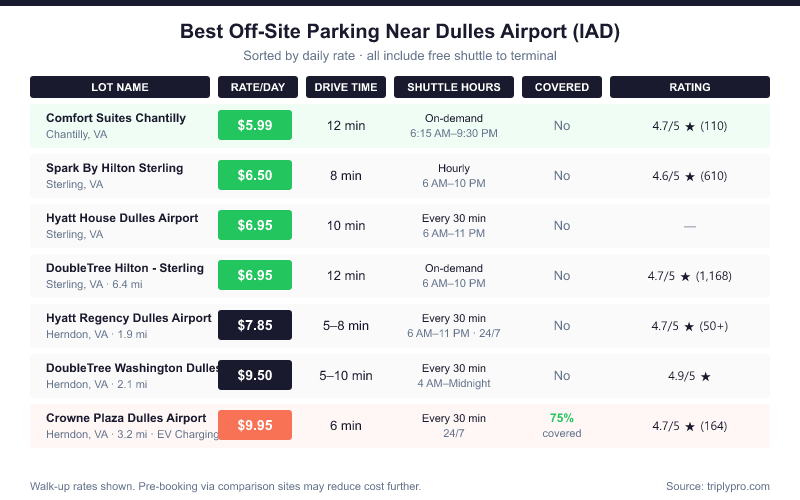Select the $7.85 dark rate badge
This screenshot has height=500, width=800.
pyautogui.click(x=255, y=326)
